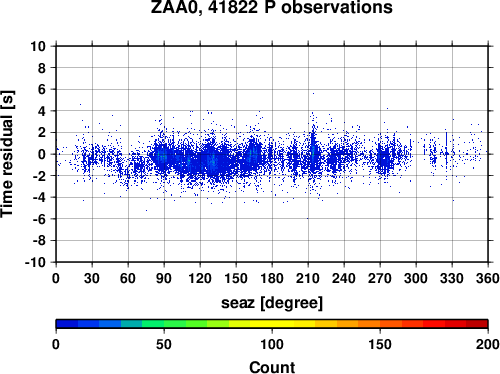Click the dark red end of colorbar
This screenshot has height=374, width=500.
point(477,324)
